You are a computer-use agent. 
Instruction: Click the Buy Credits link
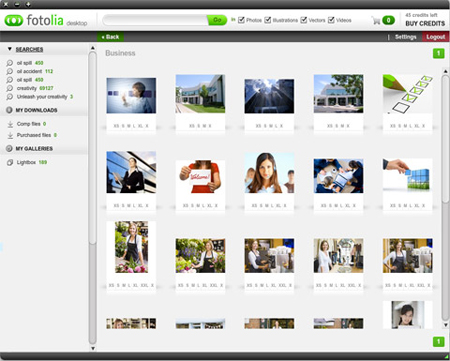point(425,23)
